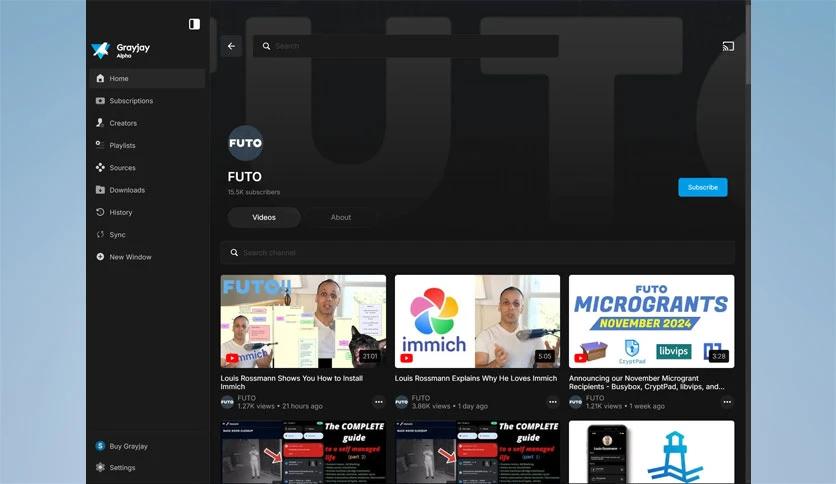The width and height of the screenshot is (836, 484).
Task: Open options menu for November Microgrant video
Action: [727, 402]
